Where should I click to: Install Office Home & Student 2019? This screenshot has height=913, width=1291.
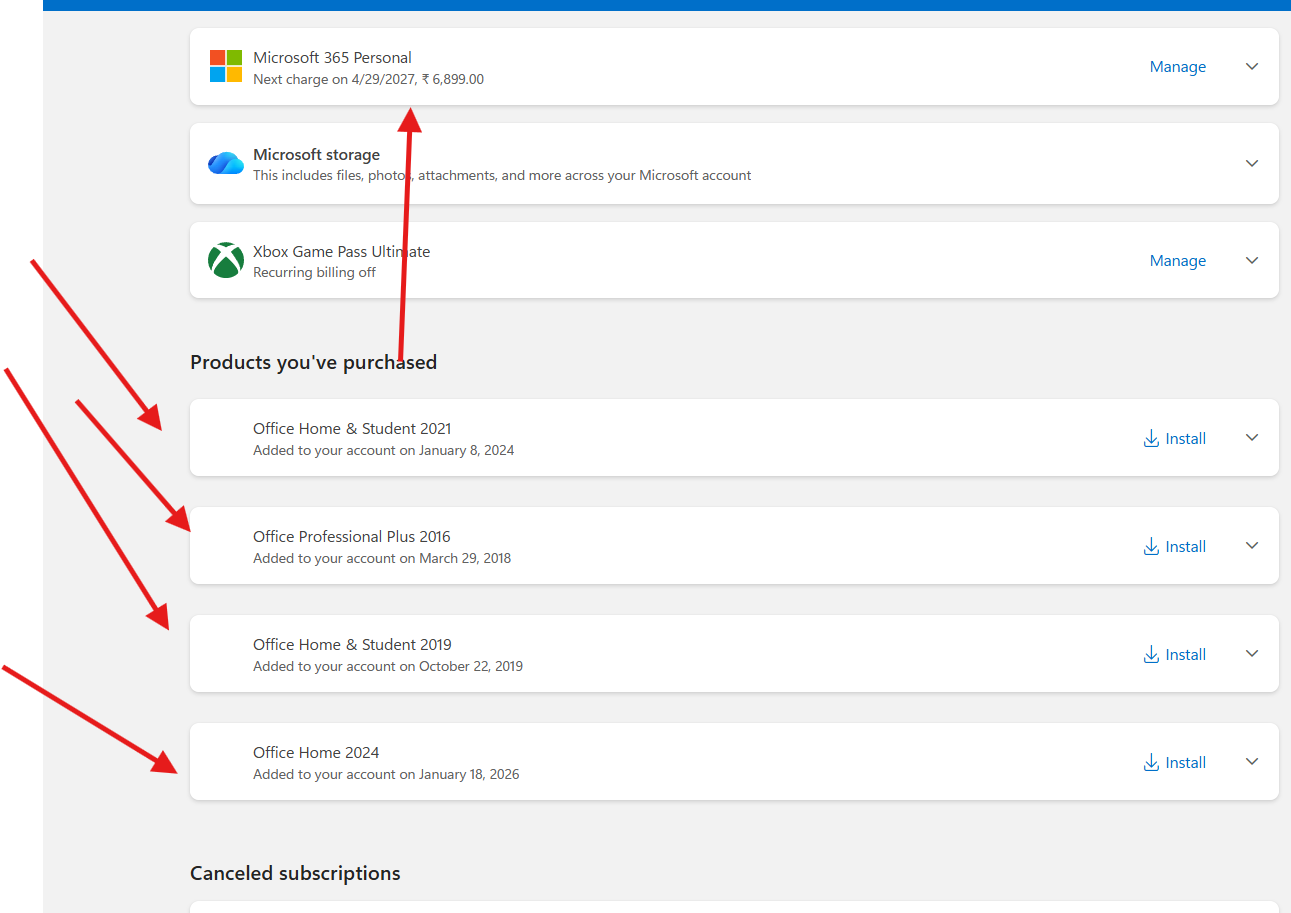[1175, 654]
